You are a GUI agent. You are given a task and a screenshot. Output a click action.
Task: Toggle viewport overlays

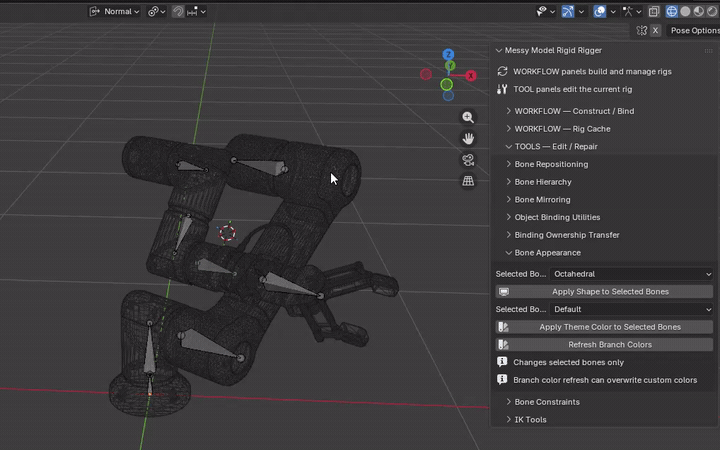599,11
